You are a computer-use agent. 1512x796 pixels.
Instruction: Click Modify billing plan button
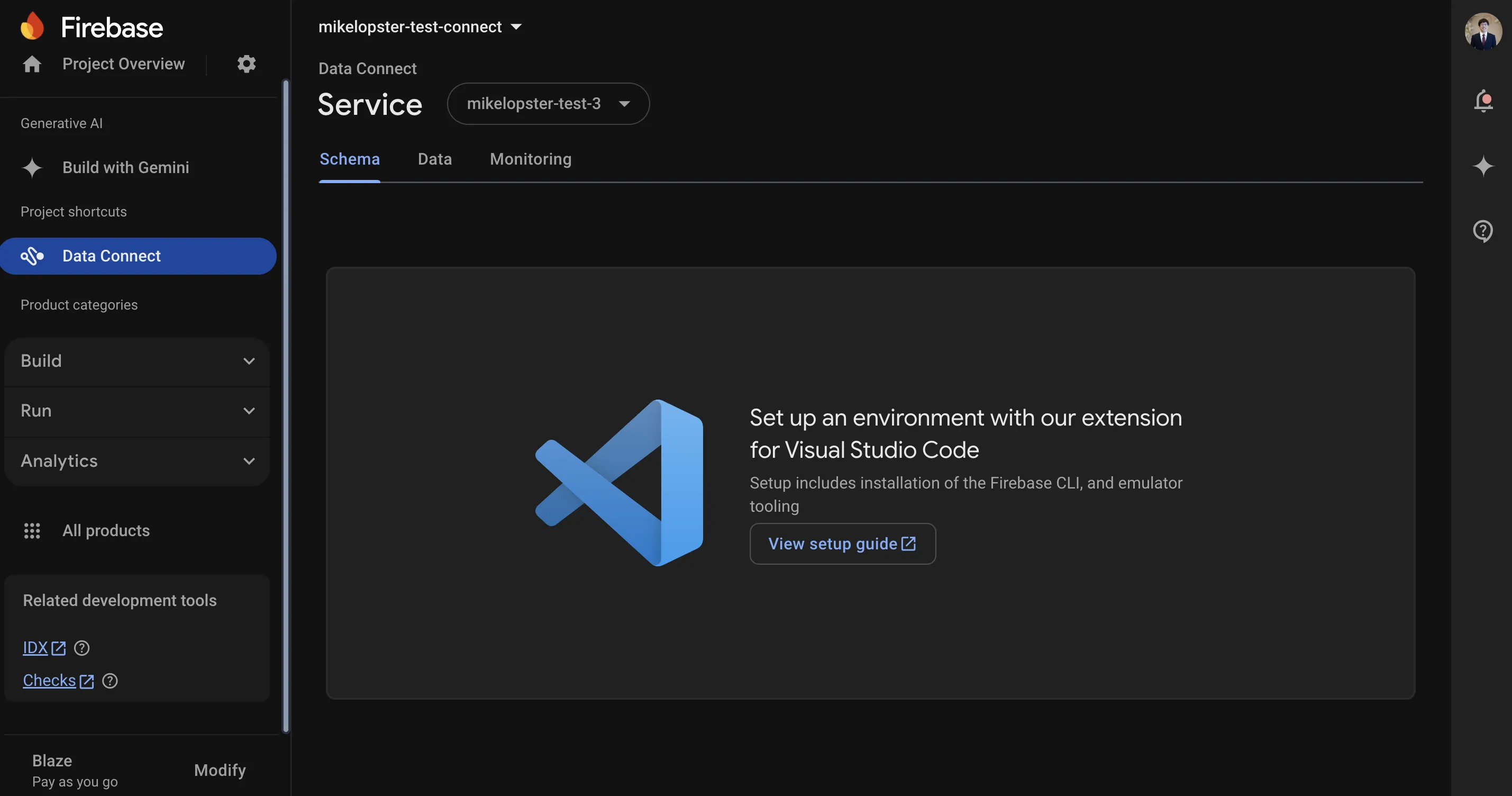click(220, 770)
